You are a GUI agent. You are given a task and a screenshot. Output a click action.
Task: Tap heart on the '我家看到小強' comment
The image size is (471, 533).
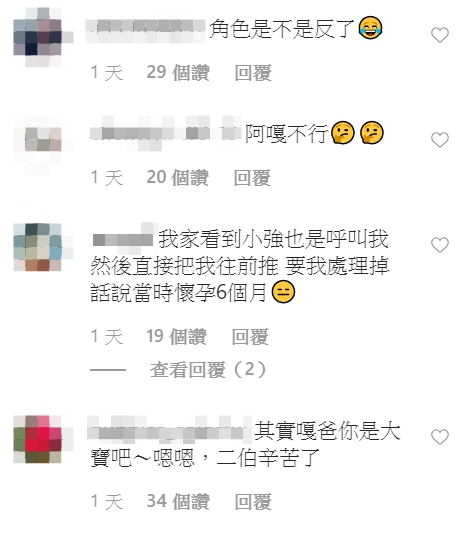click(x=440, y=245)
